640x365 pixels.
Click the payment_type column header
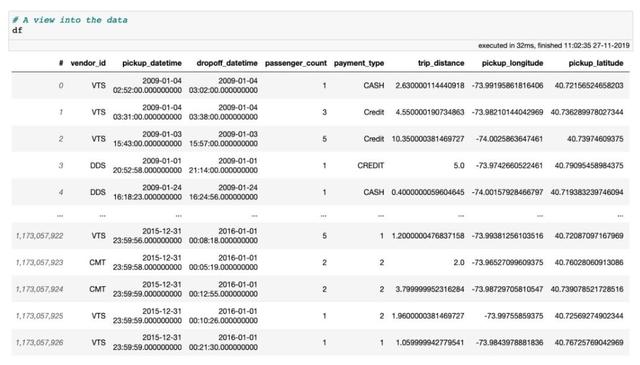tap(359, 63)
